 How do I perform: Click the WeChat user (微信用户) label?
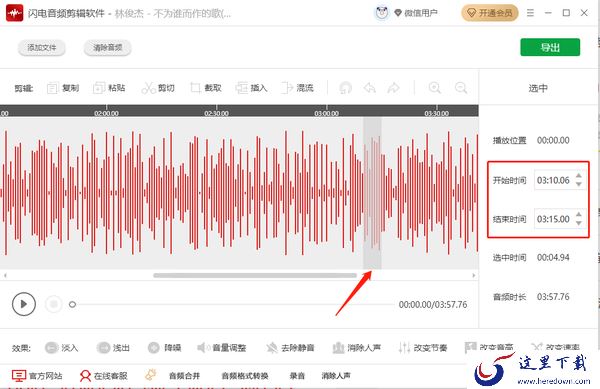tap(421, 13)
